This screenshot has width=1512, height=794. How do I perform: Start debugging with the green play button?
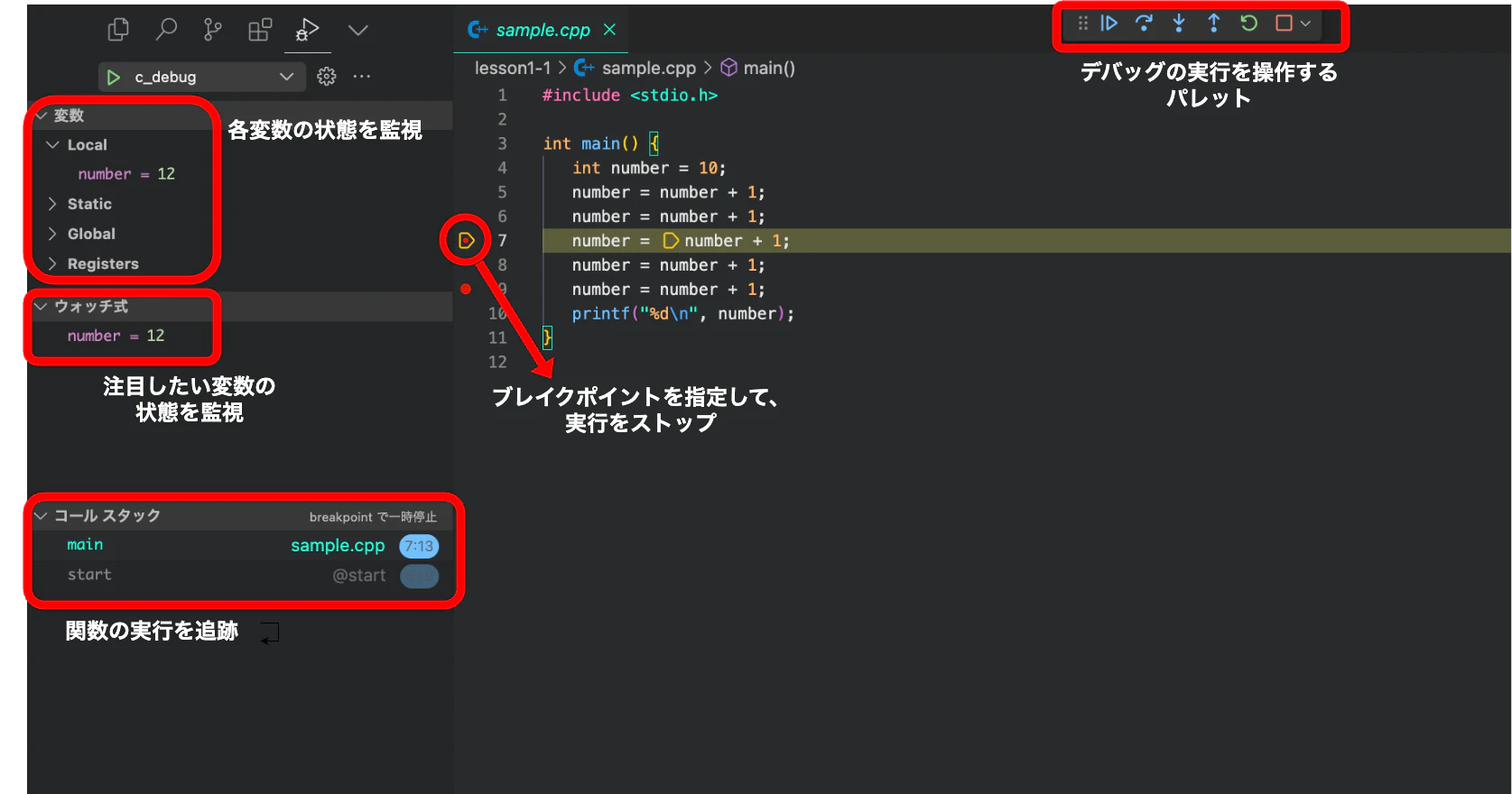pos(114,78)
